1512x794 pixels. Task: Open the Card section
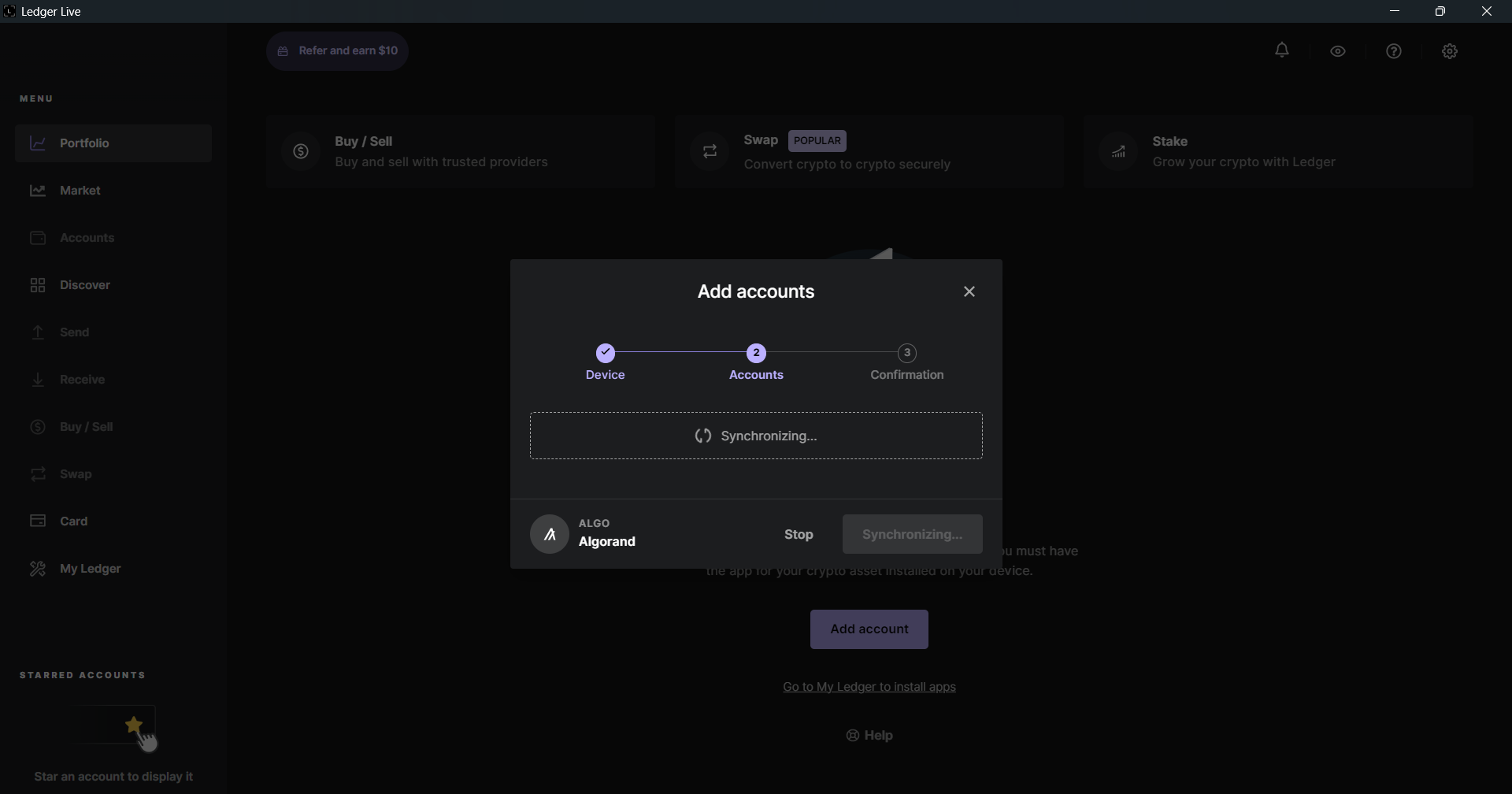point(73,521)
